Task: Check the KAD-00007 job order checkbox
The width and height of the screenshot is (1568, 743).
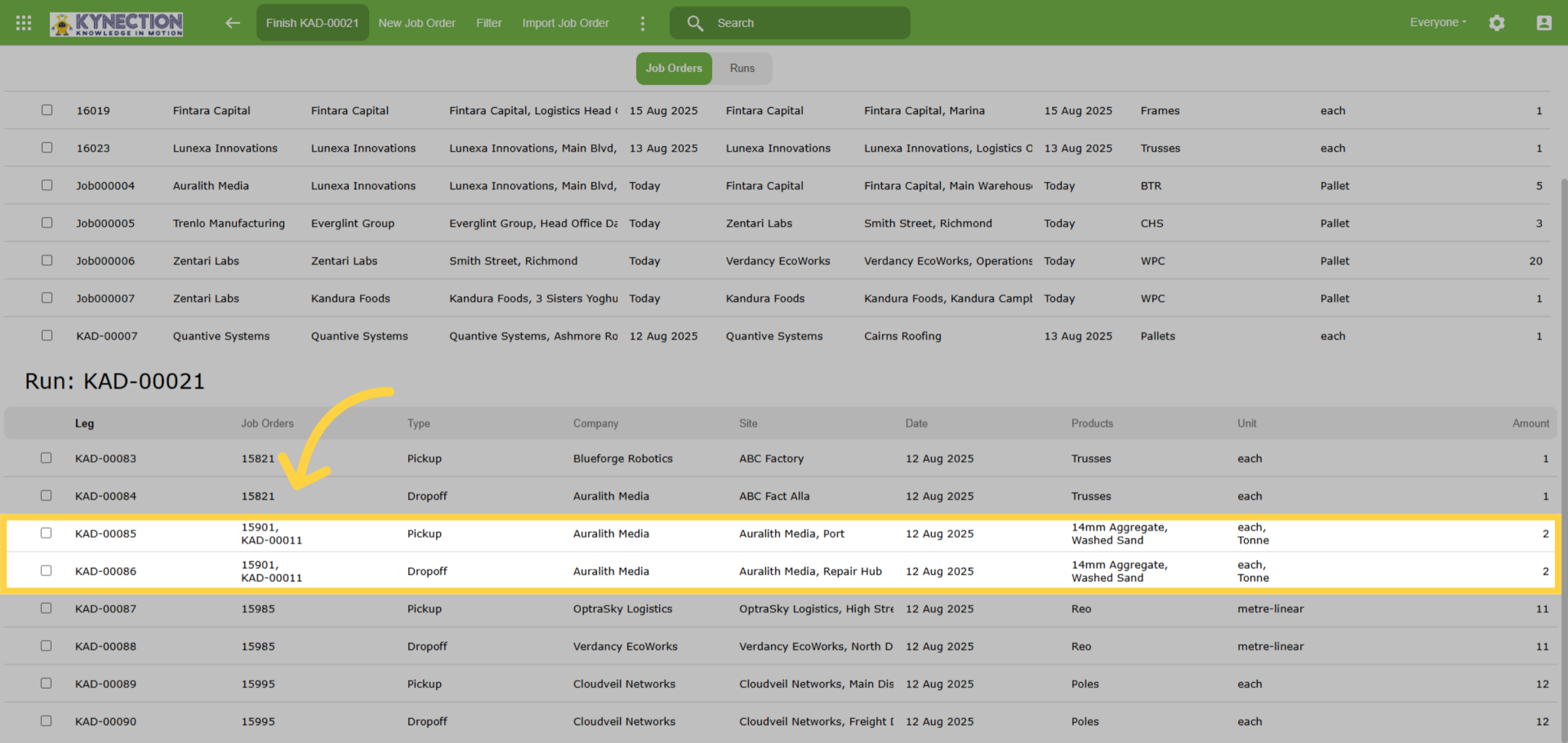Action: tap(47, 336)
